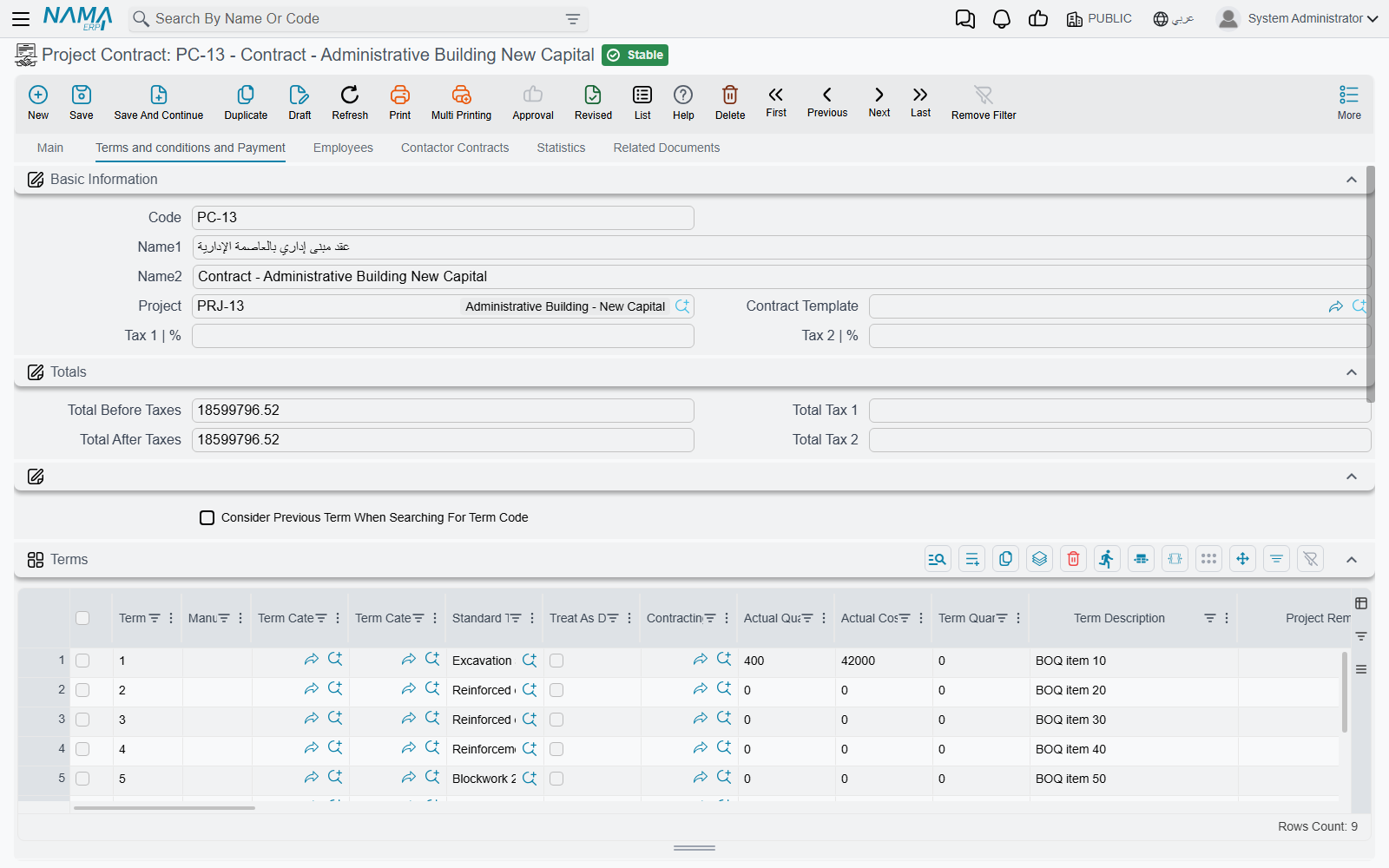Open search box filter options dropdown
1389x868 pixels.
point(573,19)
